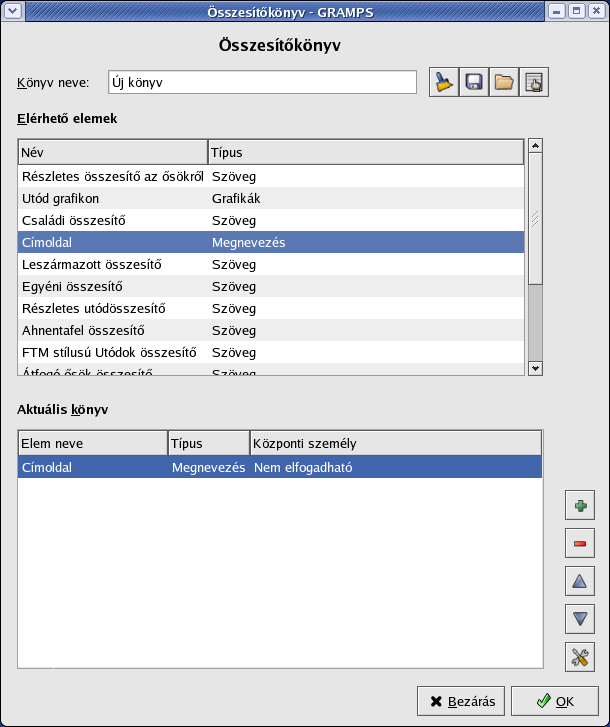610x727 pixels.
Task: Click the manage books icon
Action: point(534,83)
